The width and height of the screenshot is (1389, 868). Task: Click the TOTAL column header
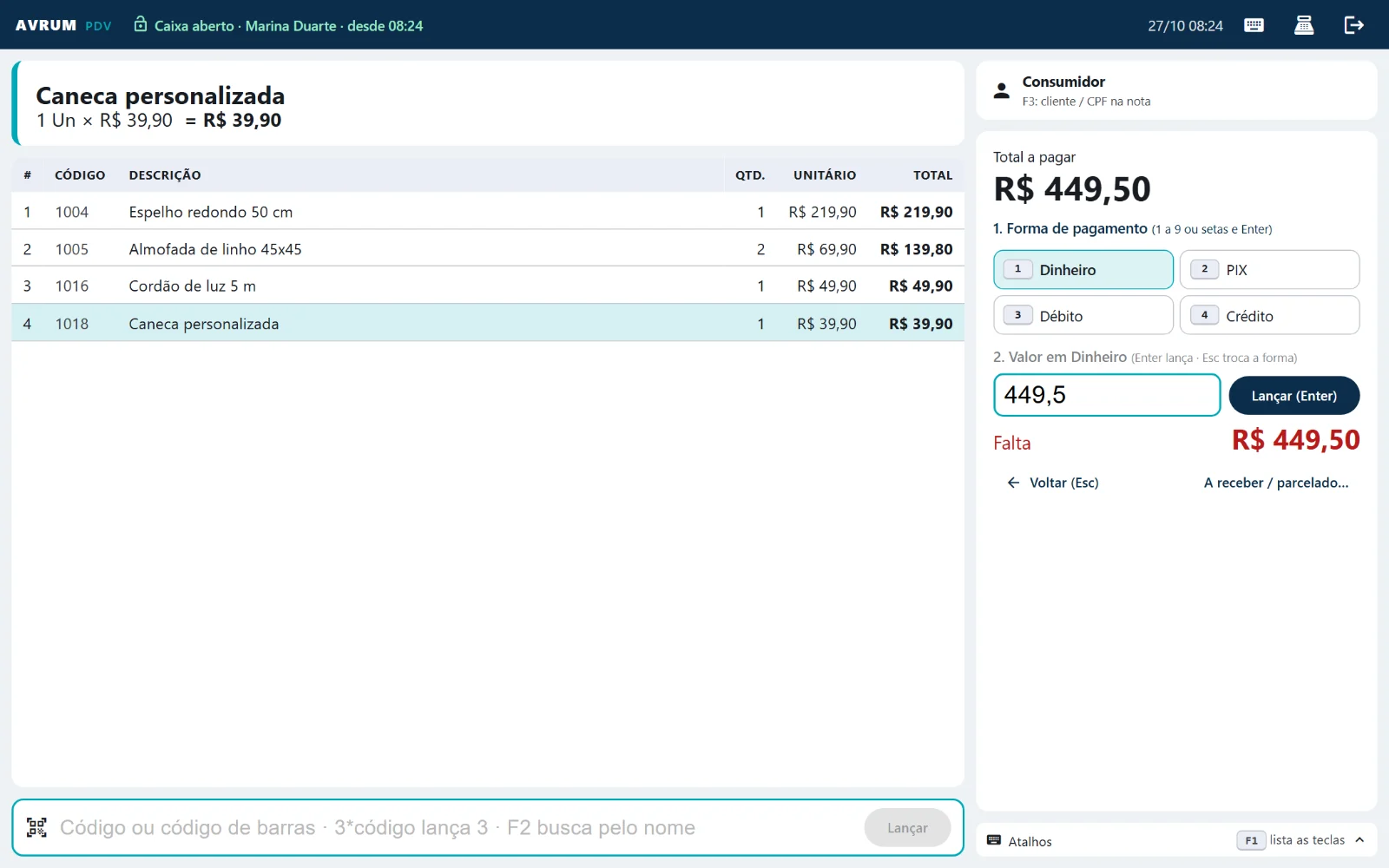click(932, 175)
